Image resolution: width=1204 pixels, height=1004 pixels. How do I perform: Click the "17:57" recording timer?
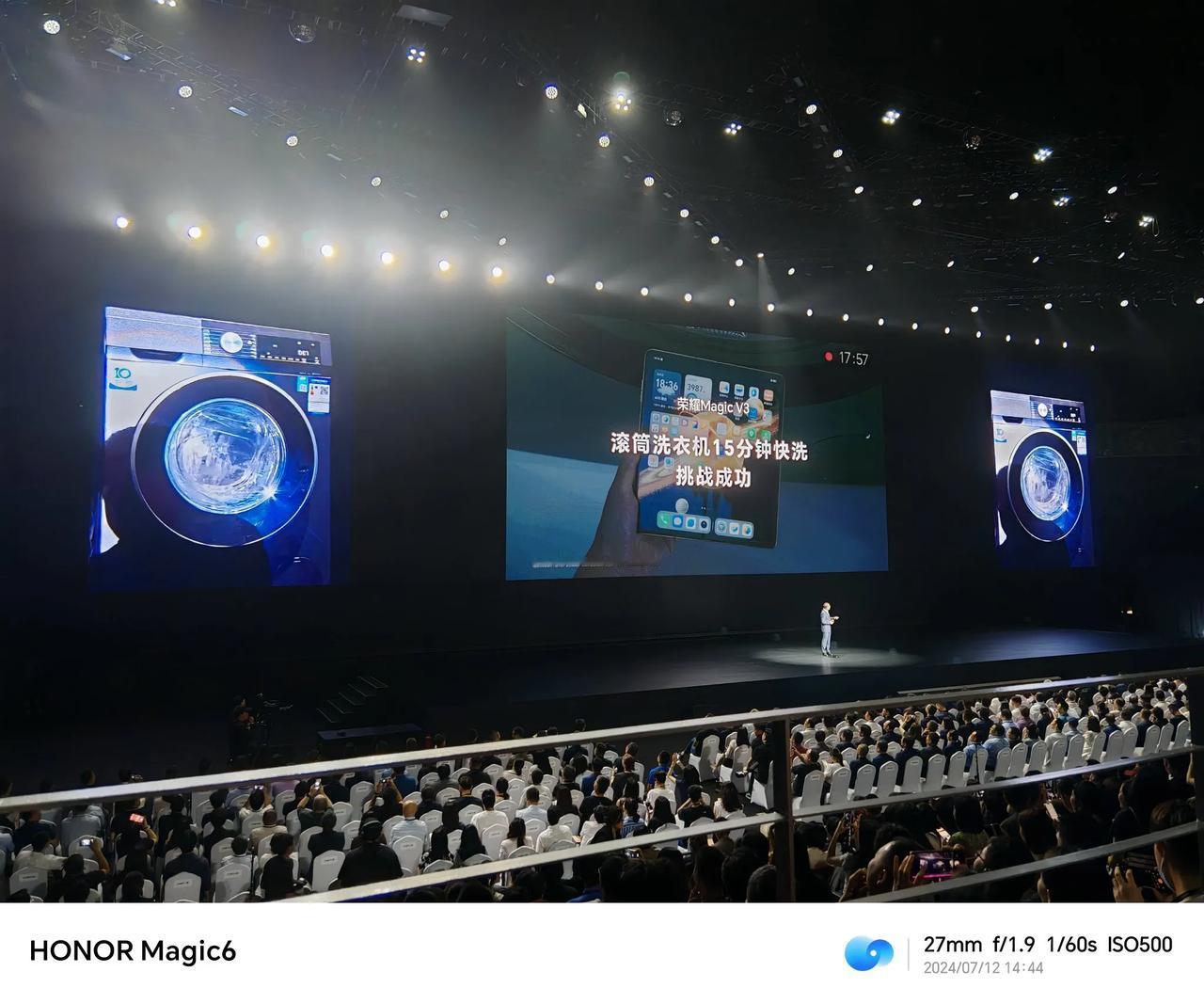[x=854, y=359]
